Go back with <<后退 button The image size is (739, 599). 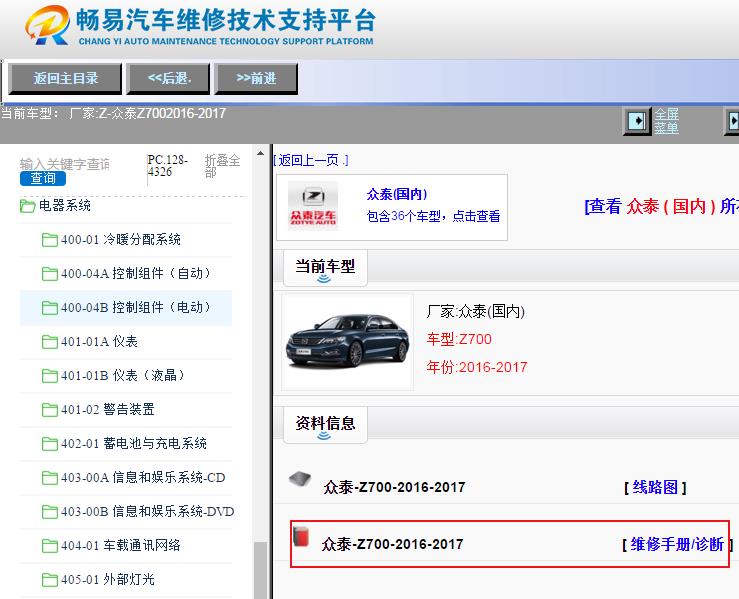tap(168, 78)
